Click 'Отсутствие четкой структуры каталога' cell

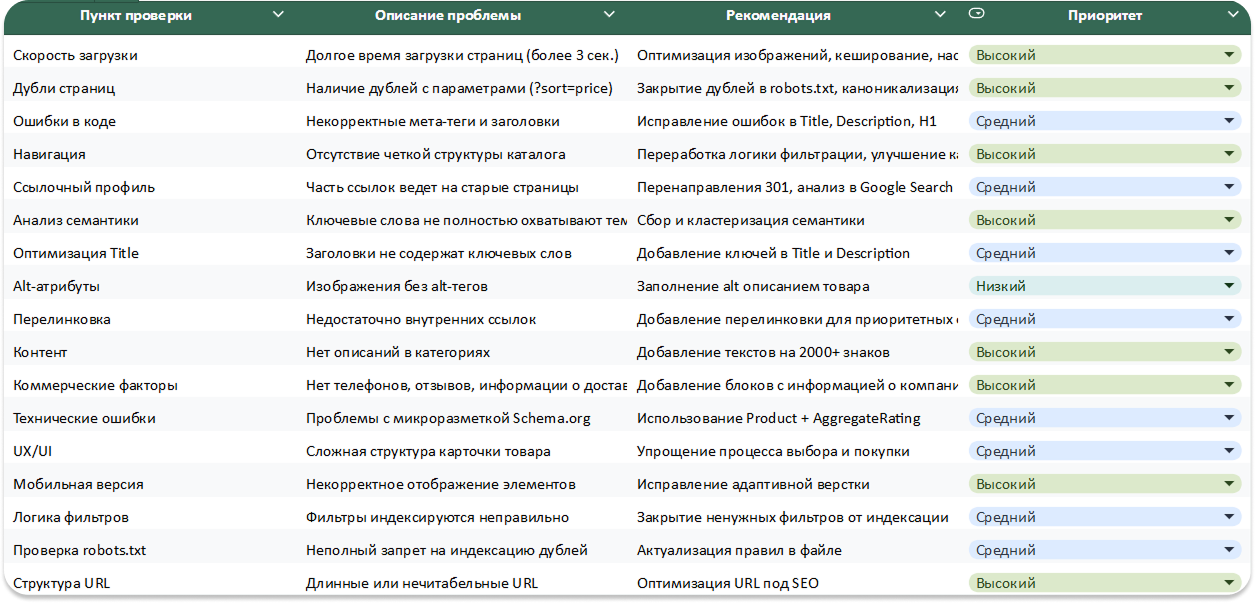coord(435,154)
